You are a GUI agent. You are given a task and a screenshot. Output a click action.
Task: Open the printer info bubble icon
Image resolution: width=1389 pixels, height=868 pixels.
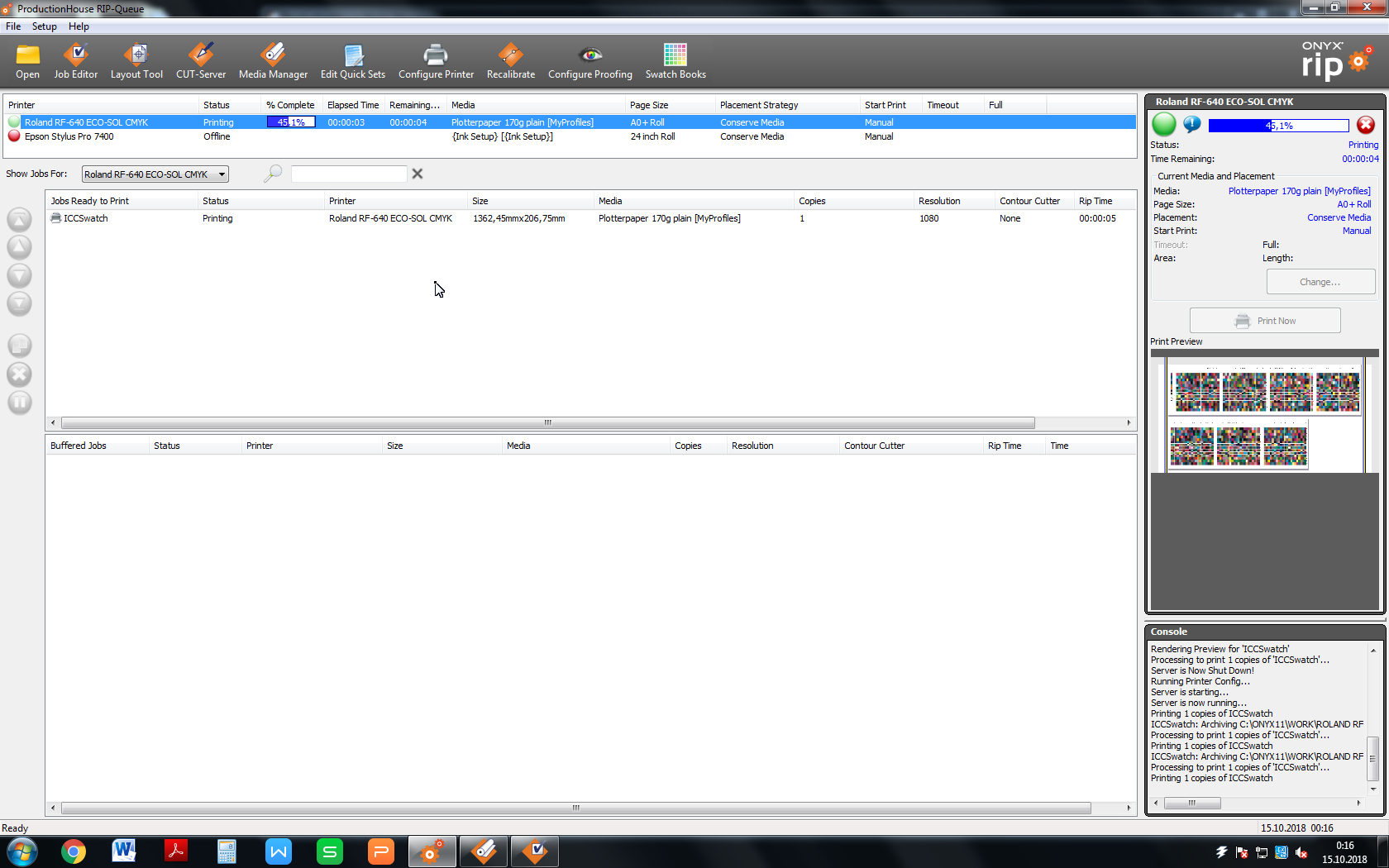1191,124
